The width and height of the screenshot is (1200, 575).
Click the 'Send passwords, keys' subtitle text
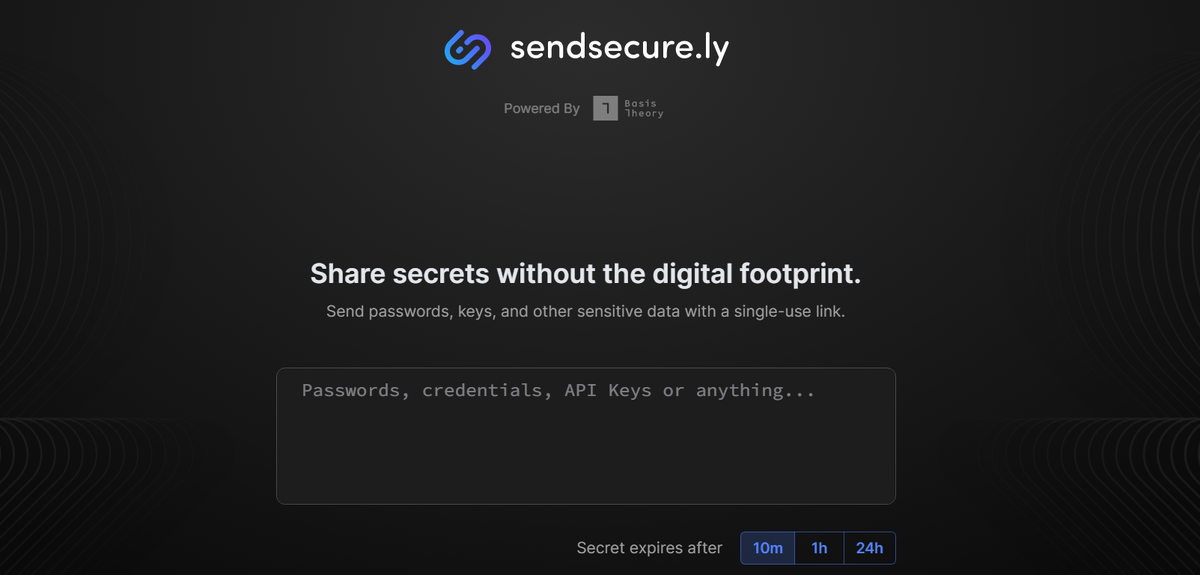pos(586,312)
